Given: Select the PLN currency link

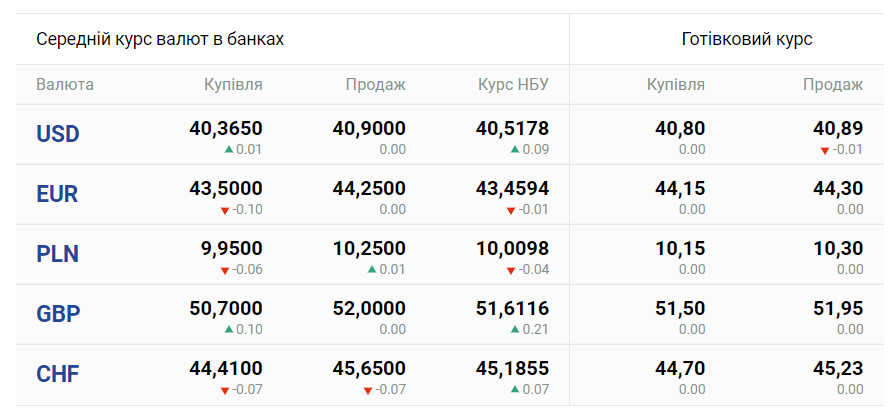Looking at the screenshot, I should coord(57,254).
